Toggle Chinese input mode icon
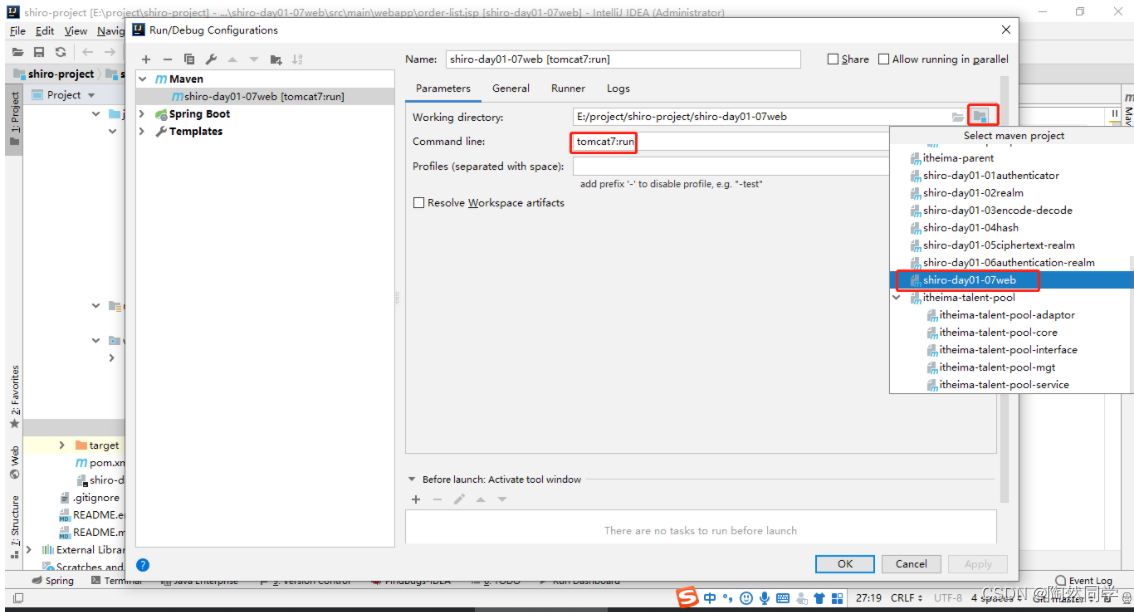This screenshot has width=1134, height=612. (x=709, y=598)
